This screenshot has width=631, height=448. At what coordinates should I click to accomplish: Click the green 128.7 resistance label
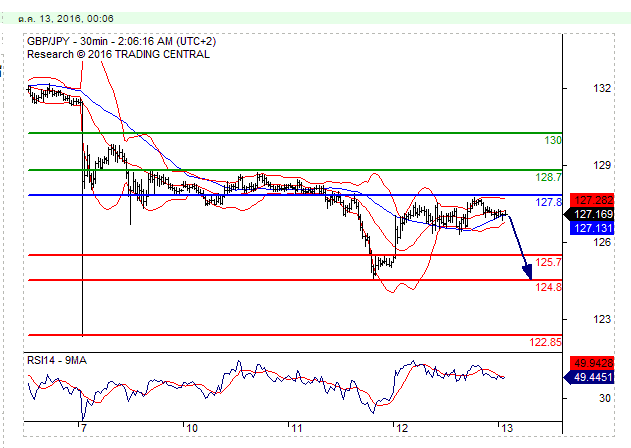pyautogui.click(x=548, y=177)
